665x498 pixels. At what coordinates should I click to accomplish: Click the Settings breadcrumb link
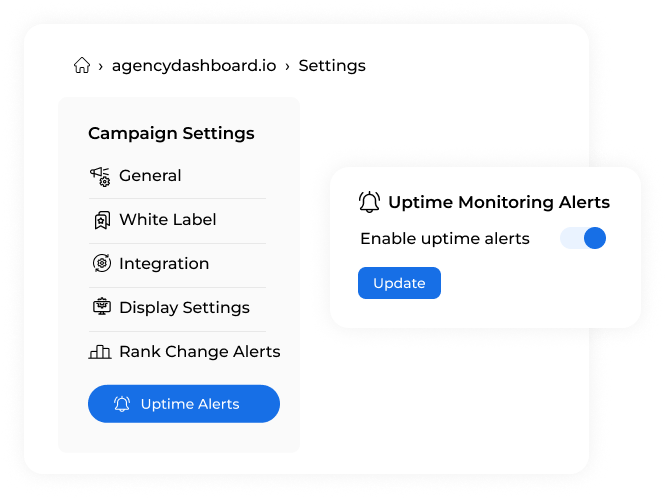(x=332, y=66)
